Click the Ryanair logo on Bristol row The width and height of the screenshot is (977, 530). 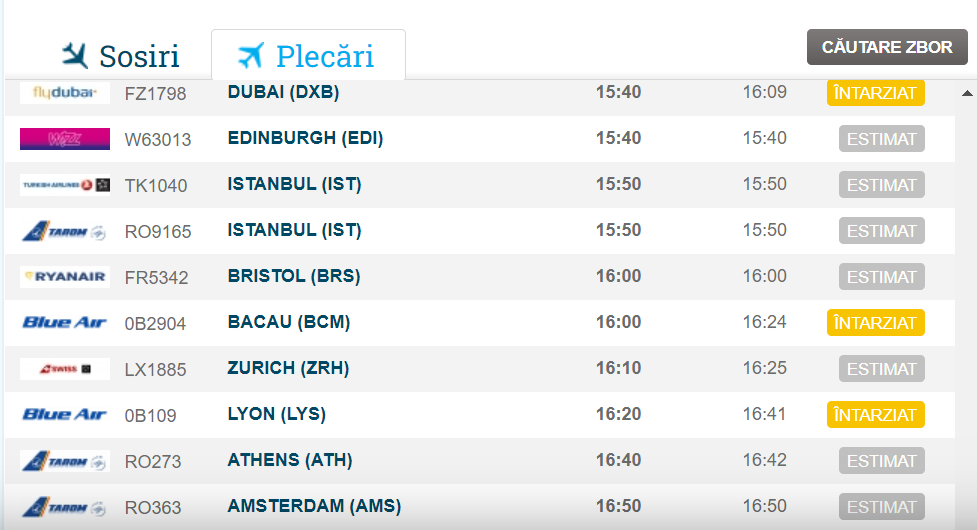coord(65,277)
